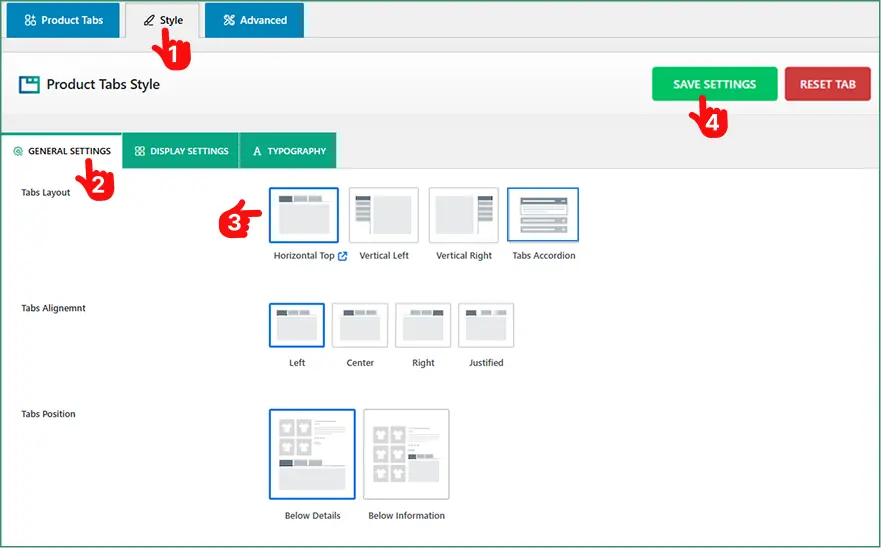Open the Typography sub-tab

(289, 151)
